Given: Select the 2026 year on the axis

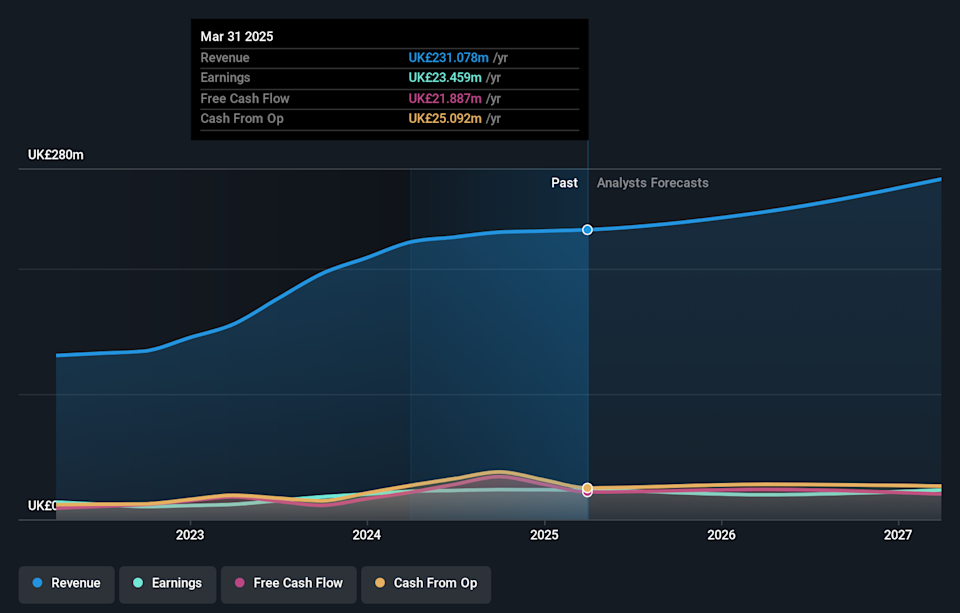Looking at the screenshot, I should pos(721,535).
